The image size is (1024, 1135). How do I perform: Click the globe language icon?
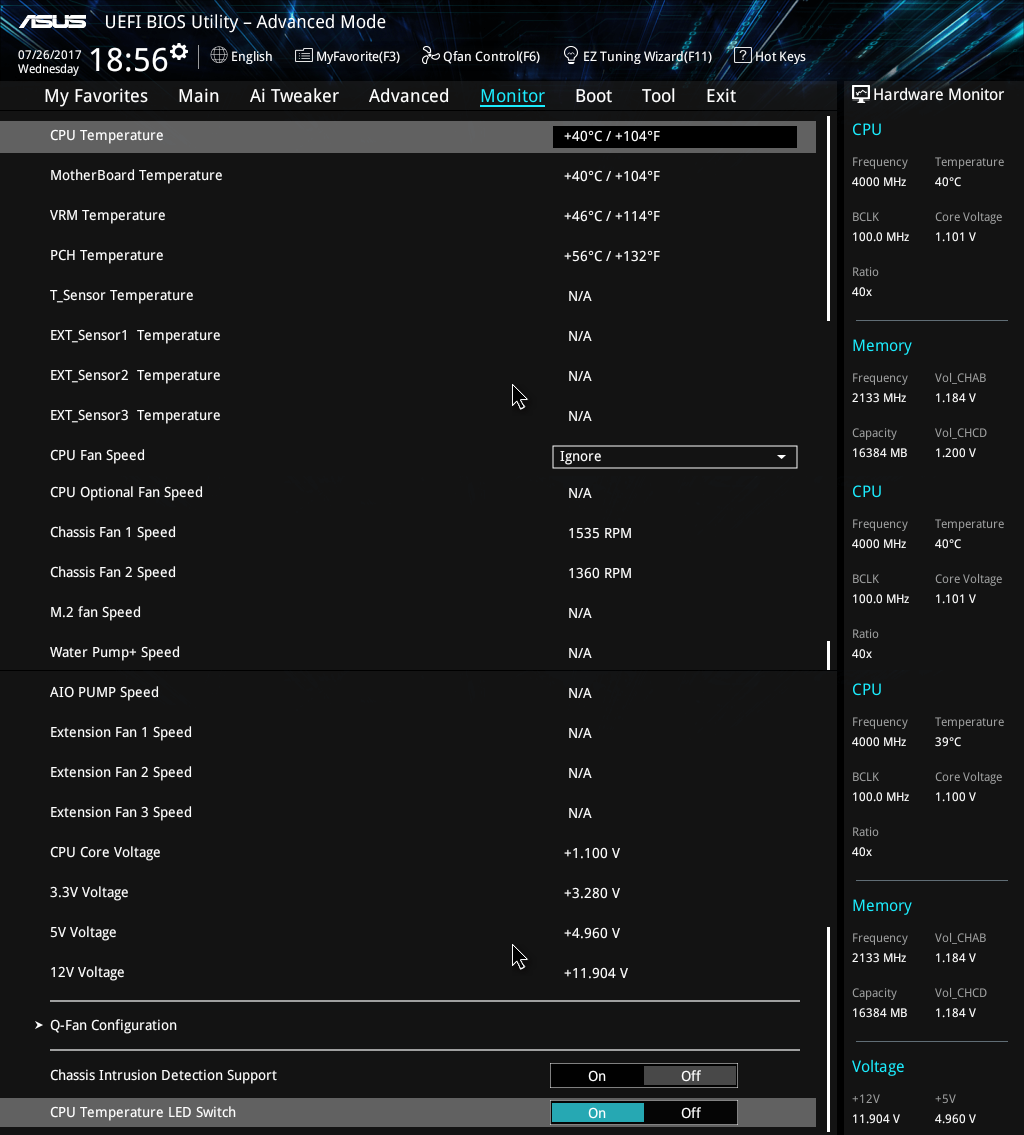coord(219,56)
